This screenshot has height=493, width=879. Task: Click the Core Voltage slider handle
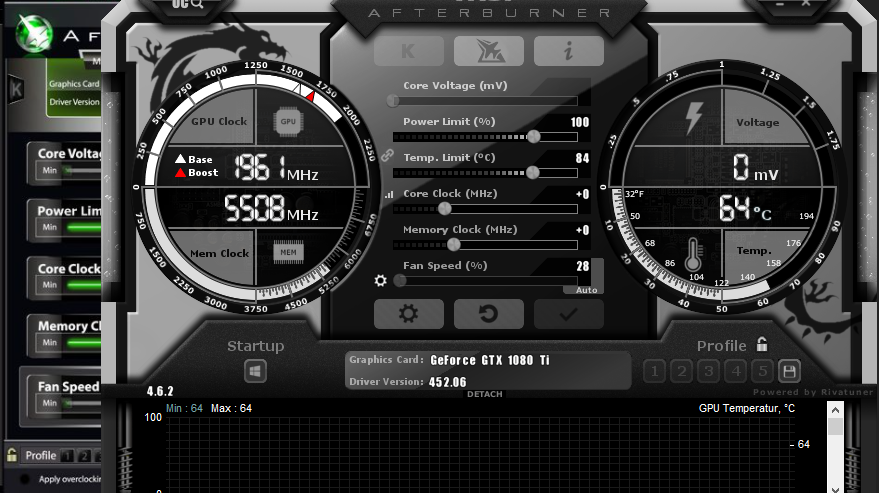(x=393, y=101)
